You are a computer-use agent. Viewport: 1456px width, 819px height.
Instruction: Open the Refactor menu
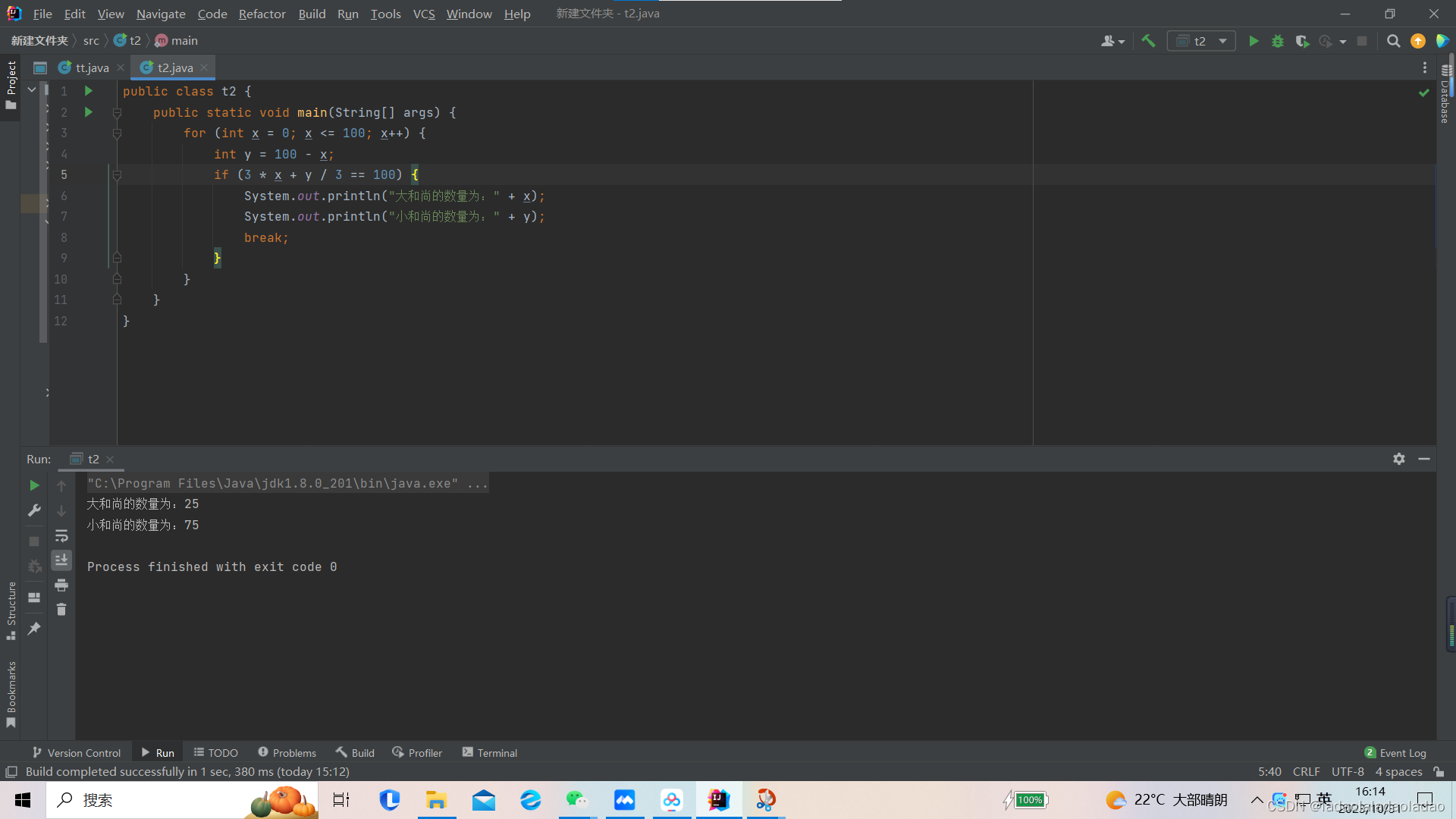pyautogui.click(x=262, y=14)
